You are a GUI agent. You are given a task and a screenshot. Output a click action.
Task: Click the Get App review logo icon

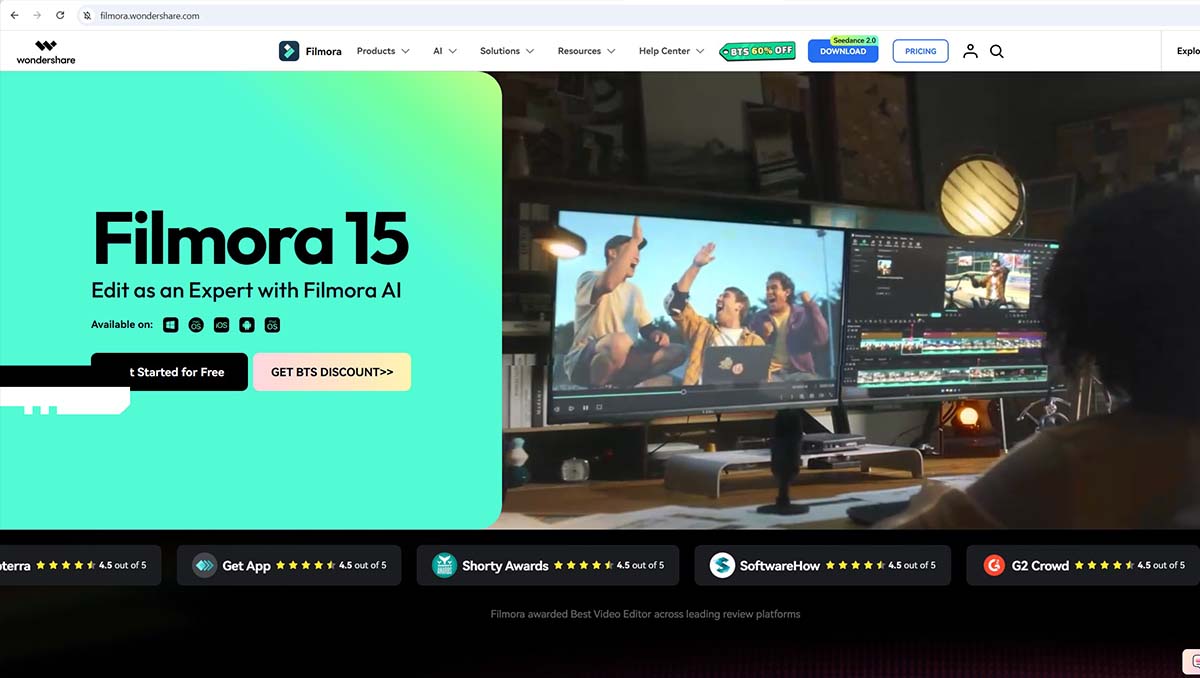click(204, 565)
